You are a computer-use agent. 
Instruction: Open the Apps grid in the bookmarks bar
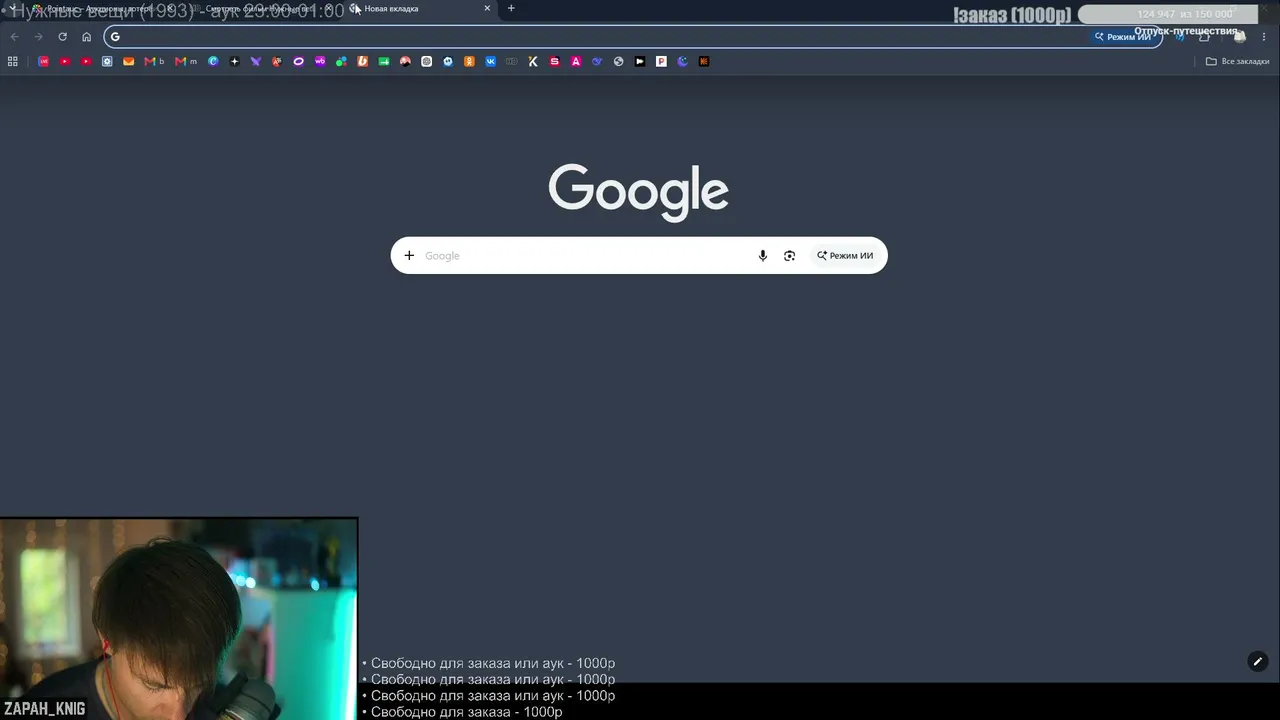point(13,61)
